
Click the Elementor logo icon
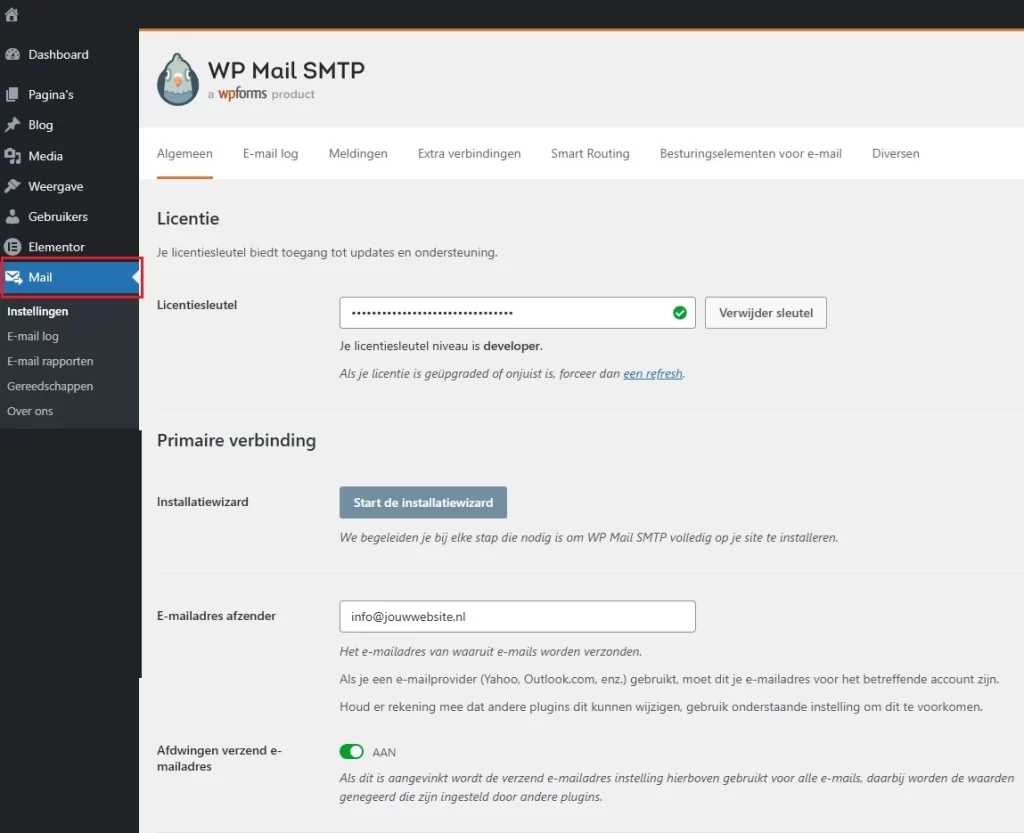12,247
